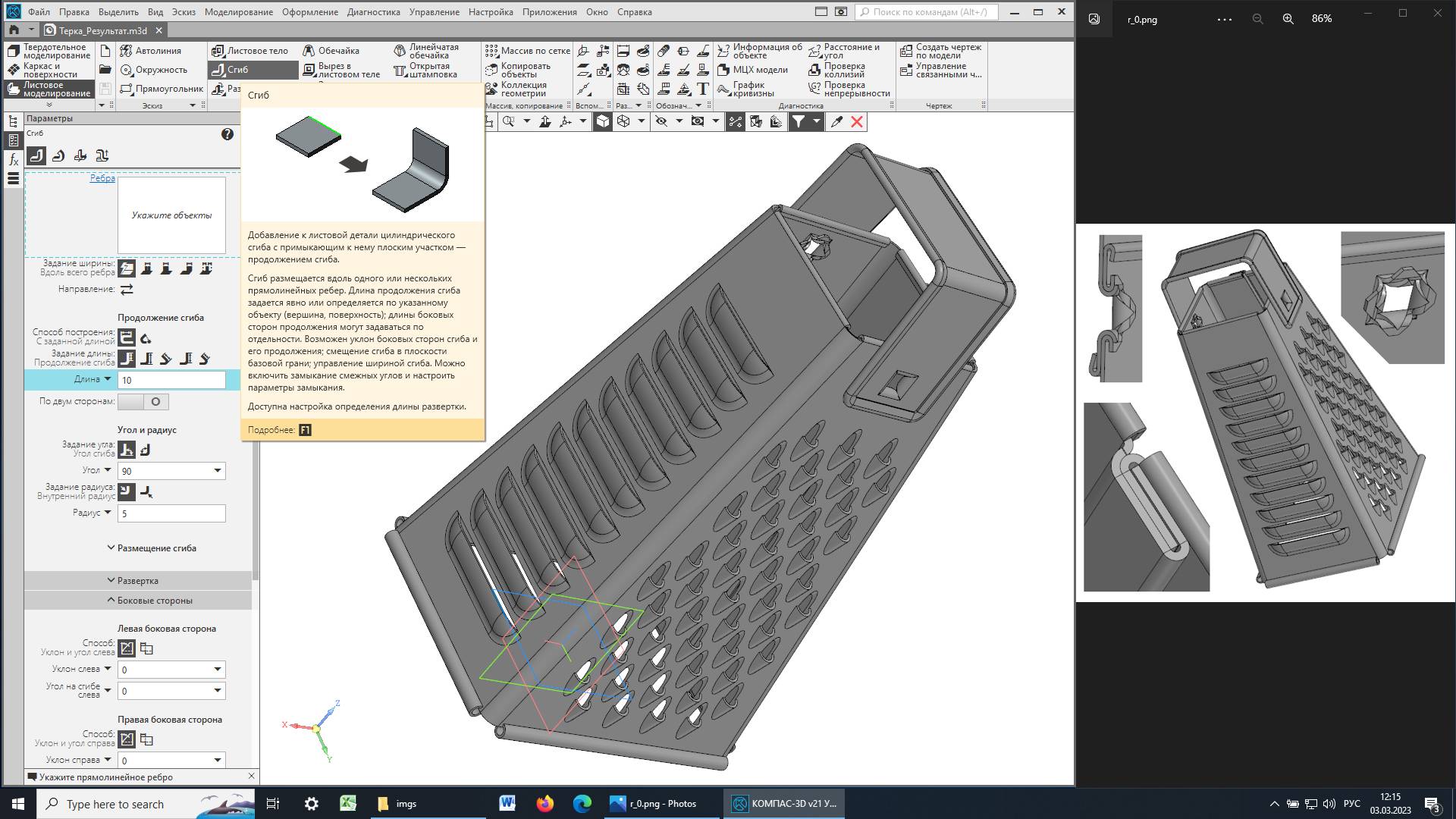Toggle the По двум сторонам switch
The image size is (1456, 819).
[143, 402]
